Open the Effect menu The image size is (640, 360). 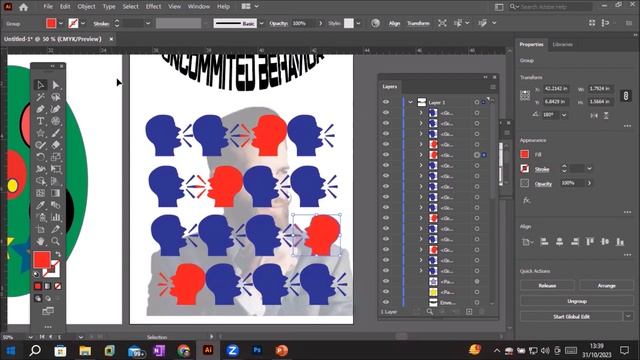pyautogui.click(x=153, y=7)
